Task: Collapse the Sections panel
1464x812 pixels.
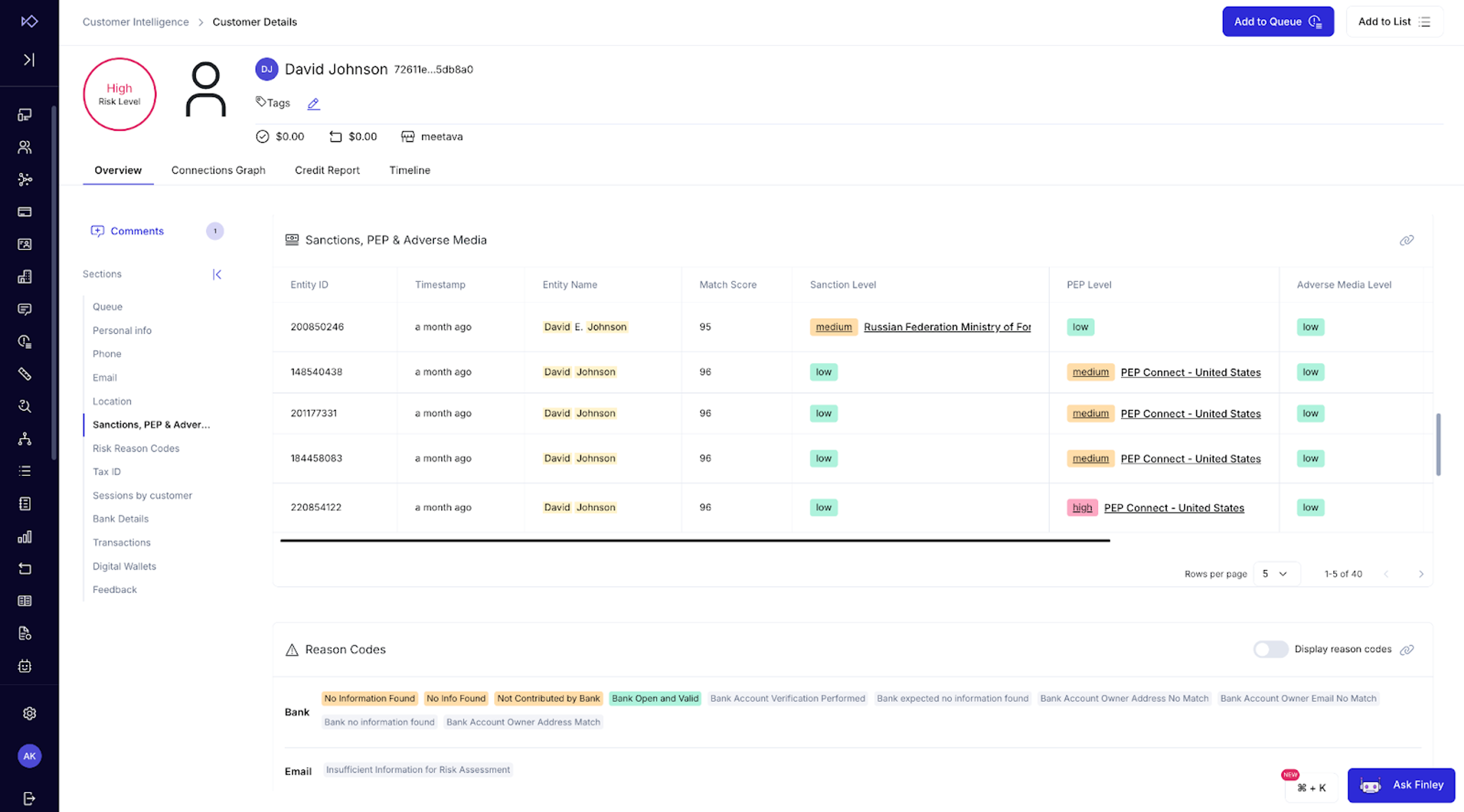Action: point(217,274)
